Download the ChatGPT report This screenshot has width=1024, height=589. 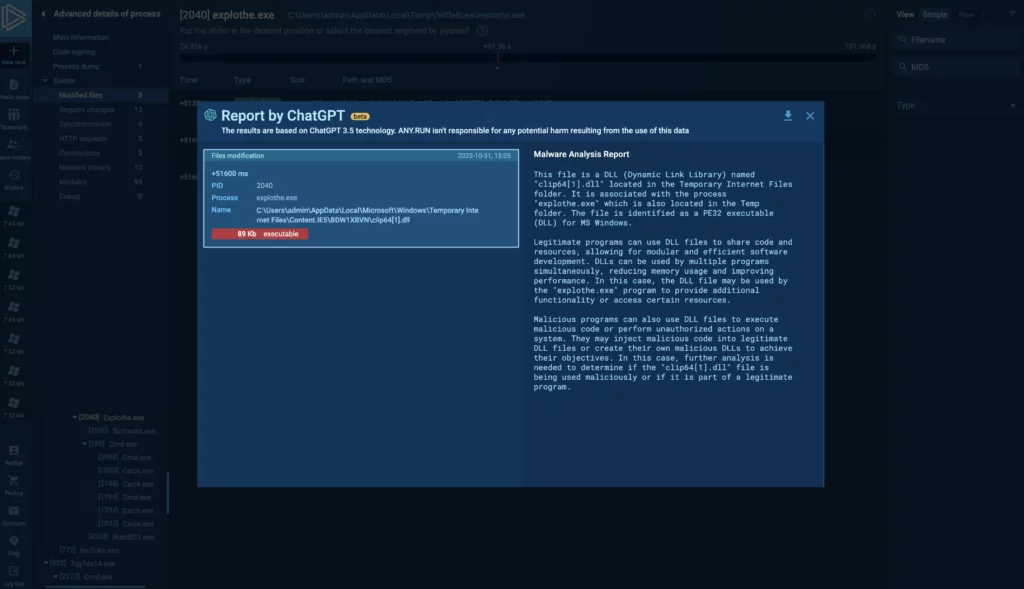pyautogui.click(x=788, y=116)
